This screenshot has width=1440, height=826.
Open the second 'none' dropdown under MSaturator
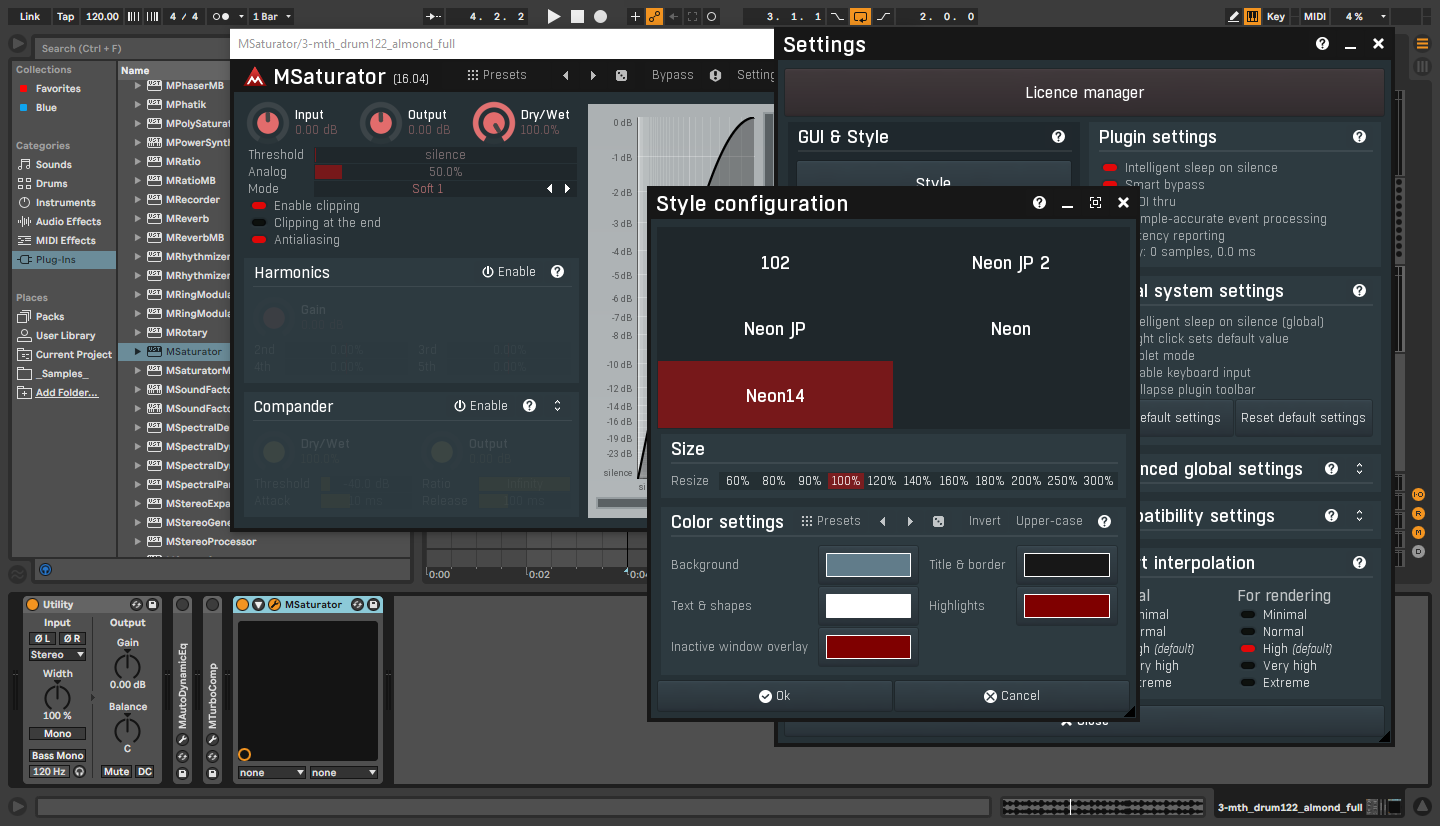344,773
